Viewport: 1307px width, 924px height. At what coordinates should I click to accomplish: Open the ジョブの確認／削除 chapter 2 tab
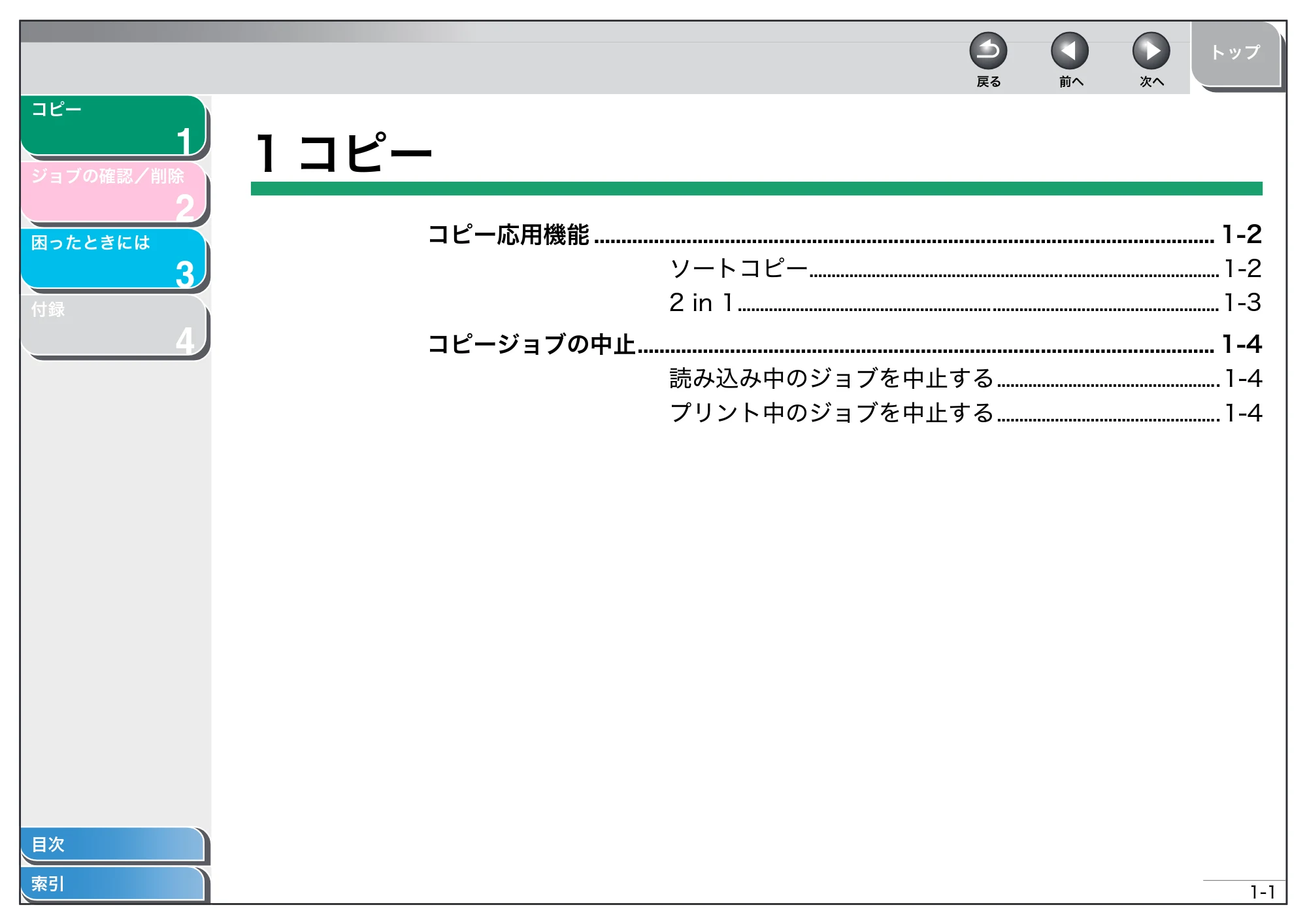(114, 192)
